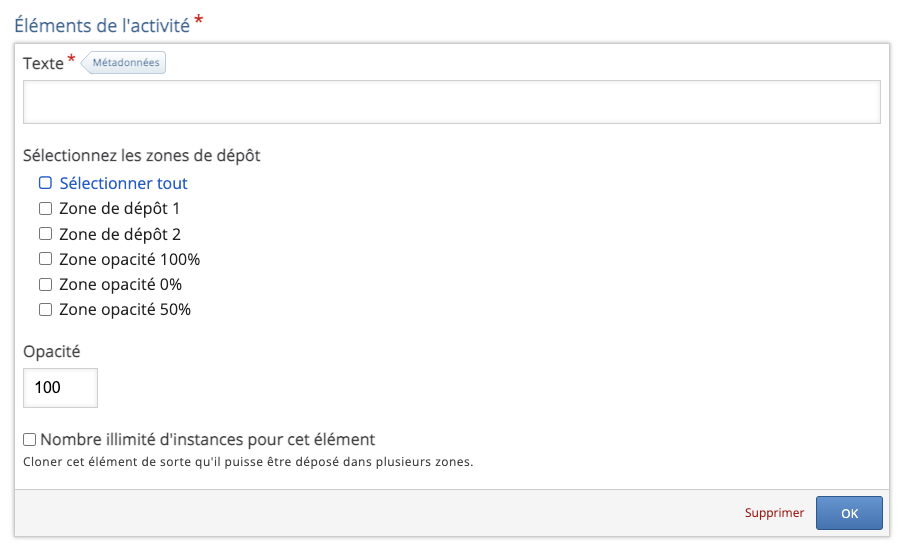
Task: Enable the Zone de dépôt 1 checkbox
Action: click(45, 209)
